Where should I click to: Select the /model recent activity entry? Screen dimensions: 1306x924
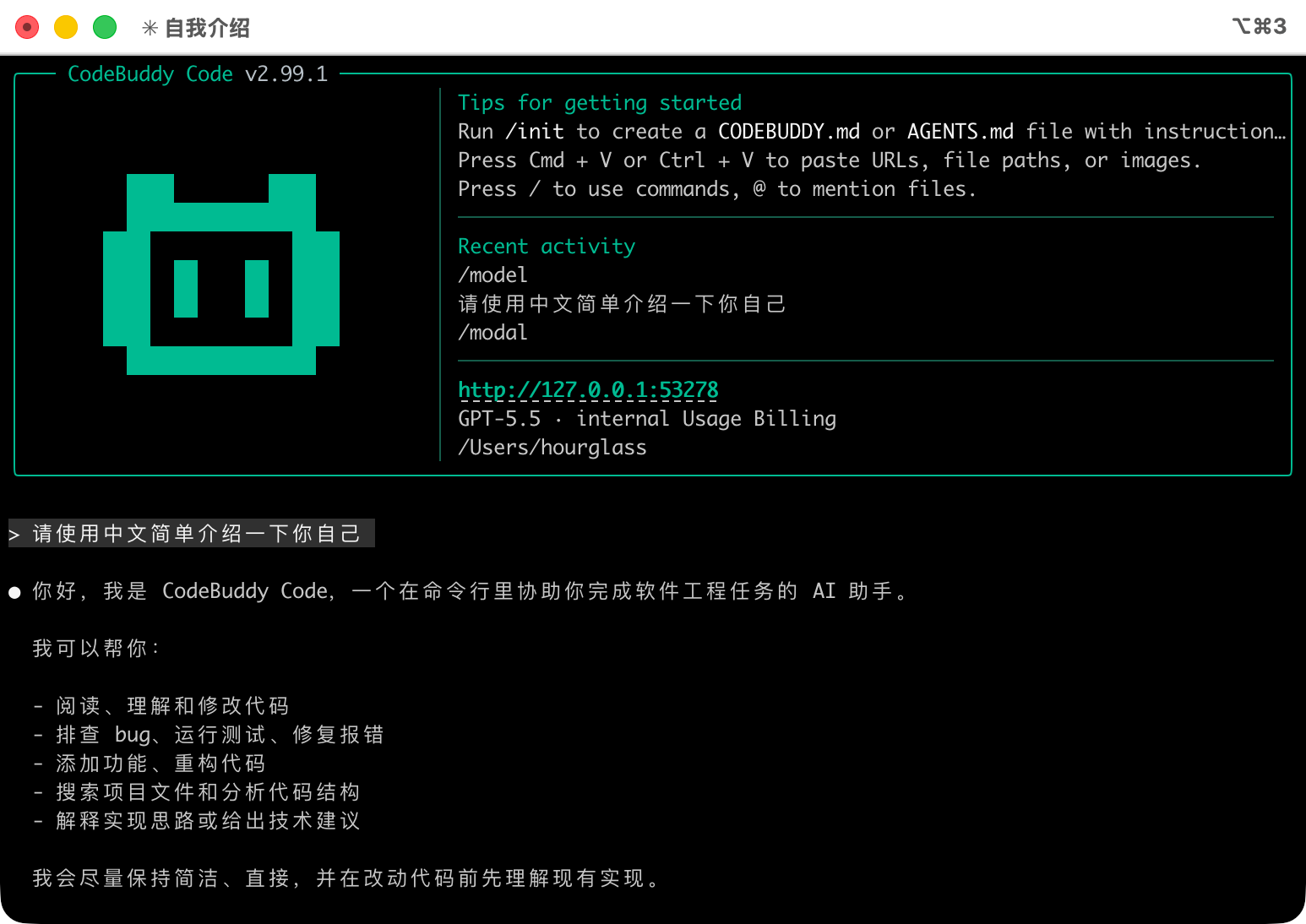click(492, 275)
